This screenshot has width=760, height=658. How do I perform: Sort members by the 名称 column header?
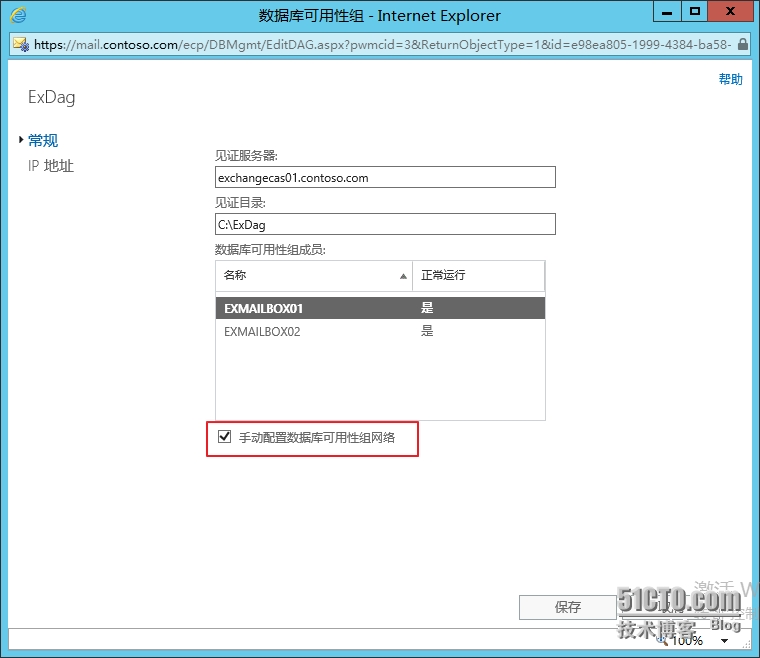click(x=300, y=275)
